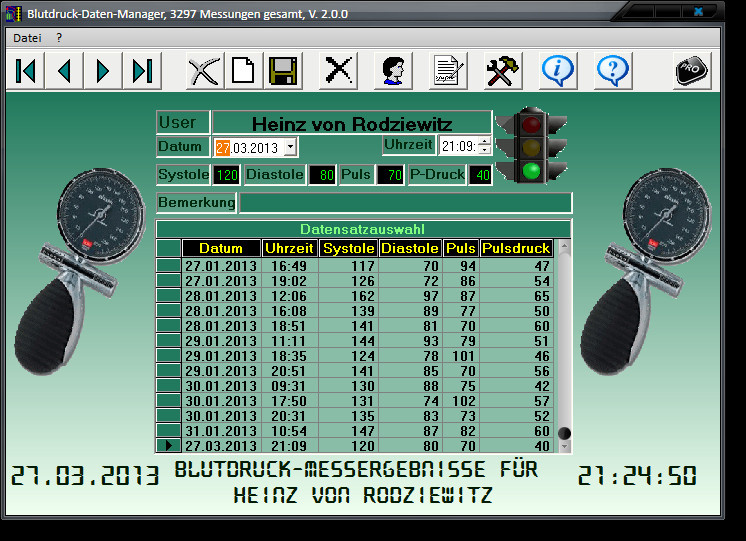The image size is (746, 541).
Task: Click the application icon in title bar
Action: (x=14, y=14)
